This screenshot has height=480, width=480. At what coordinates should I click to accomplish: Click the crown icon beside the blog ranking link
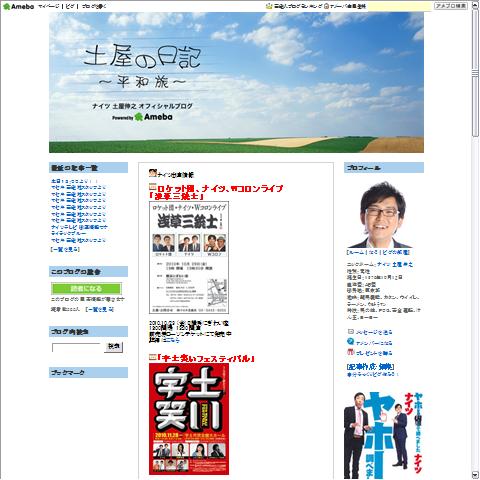point(269,6)
